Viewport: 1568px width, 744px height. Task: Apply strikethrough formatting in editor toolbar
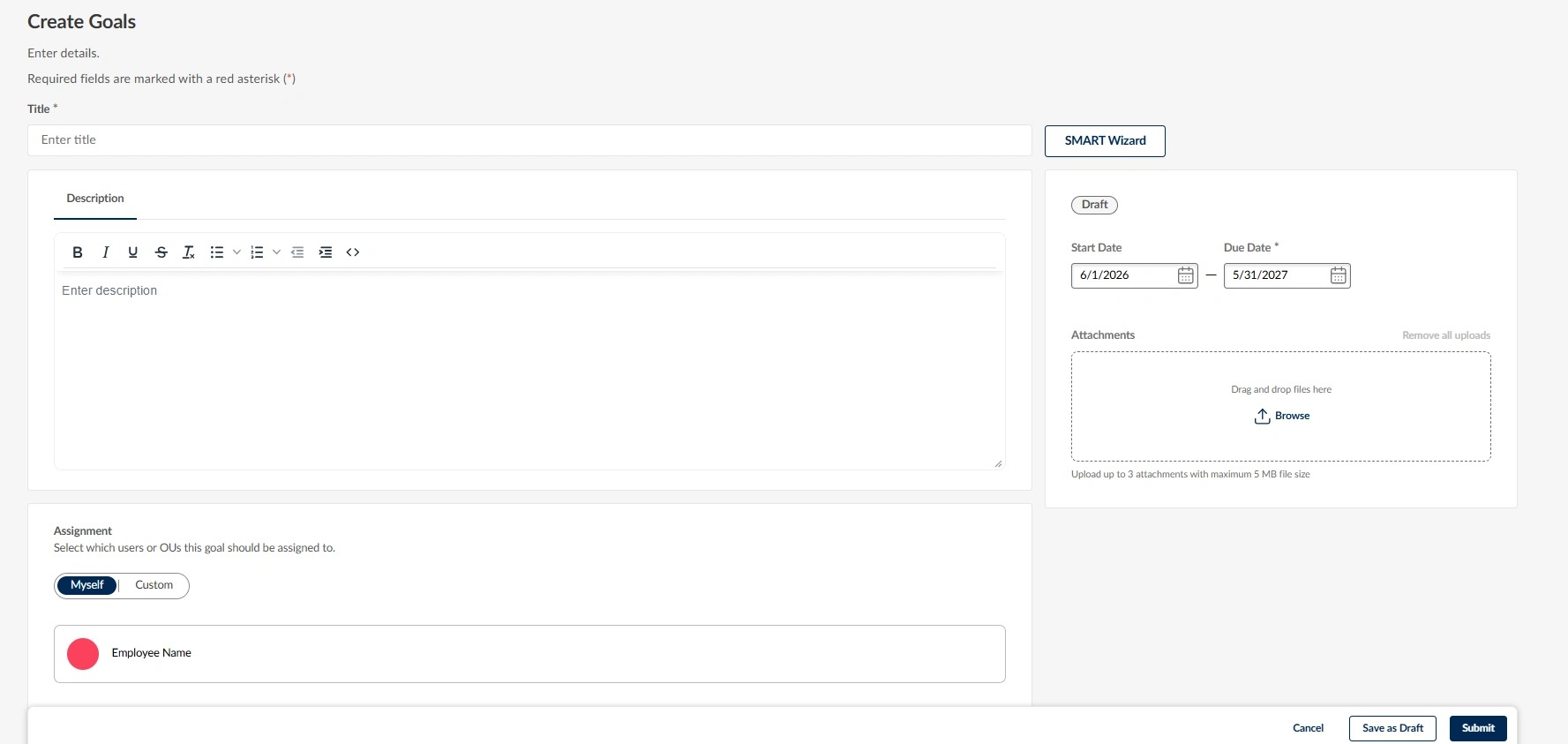point(161,252)
